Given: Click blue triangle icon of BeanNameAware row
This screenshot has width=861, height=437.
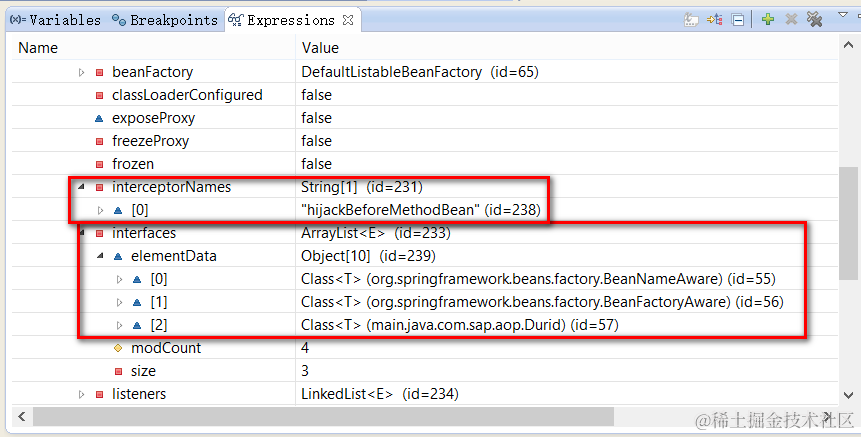Looking at the screenshot, I should [137, 279].
